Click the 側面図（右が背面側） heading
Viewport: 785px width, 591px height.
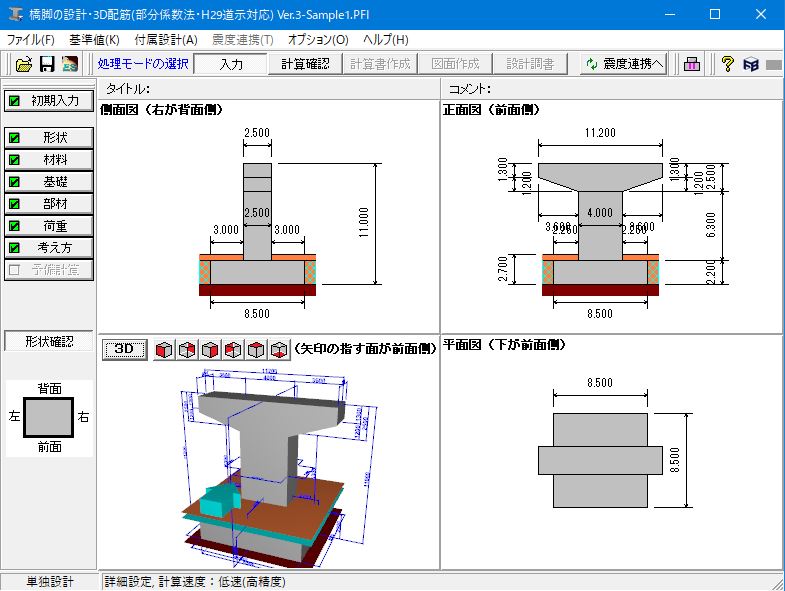pyautogui.click(x=161, y=109)
